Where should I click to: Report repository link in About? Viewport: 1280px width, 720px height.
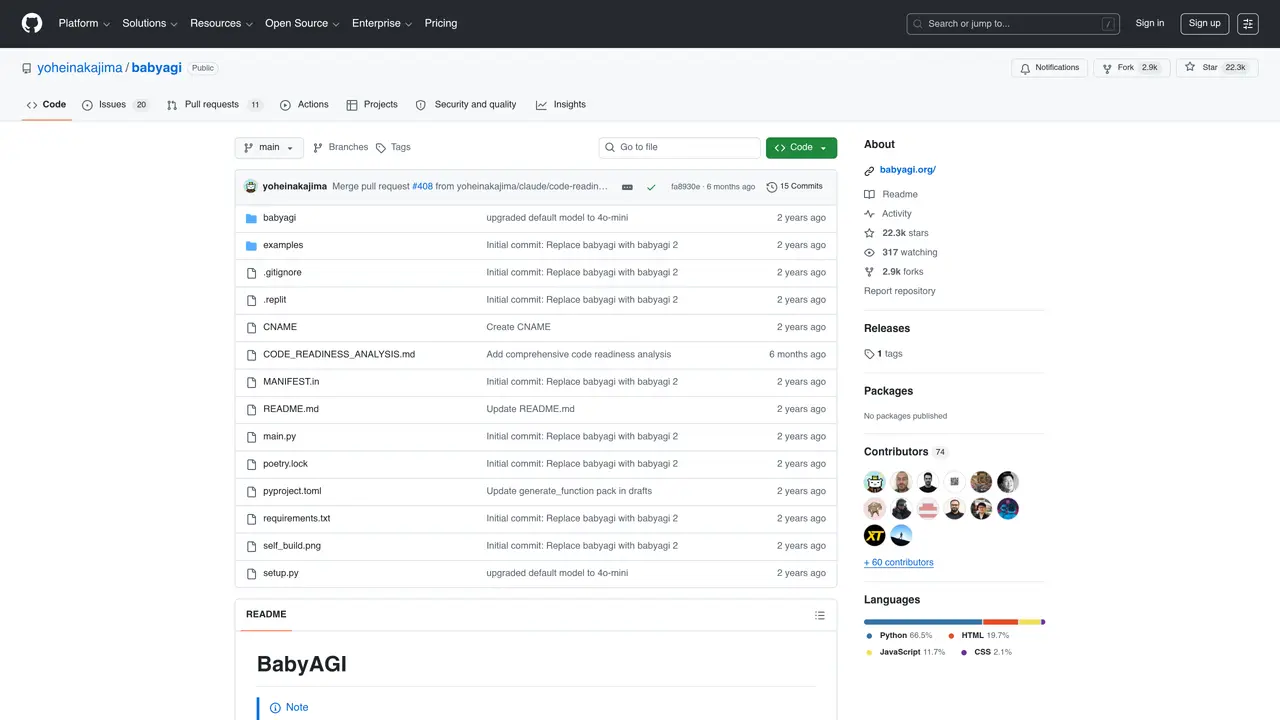click(900, 291)
